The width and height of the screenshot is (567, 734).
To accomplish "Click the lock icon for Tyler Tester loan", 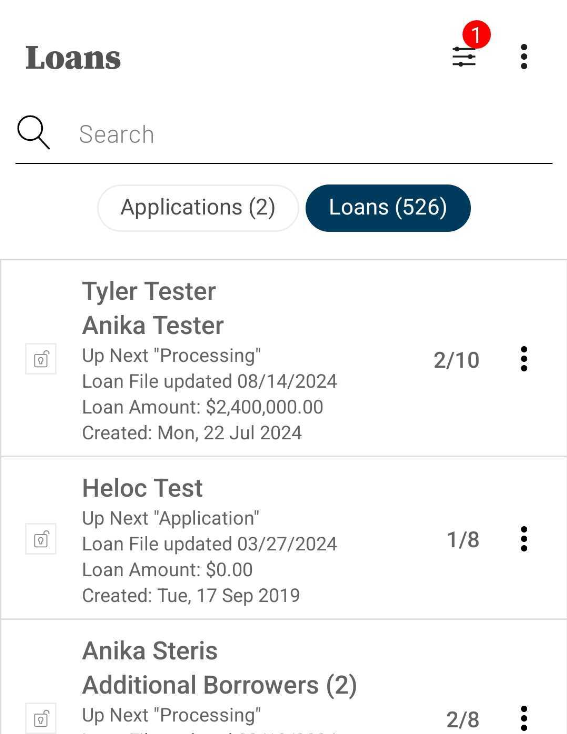I will pyautogui.click(x=41, y=359).
